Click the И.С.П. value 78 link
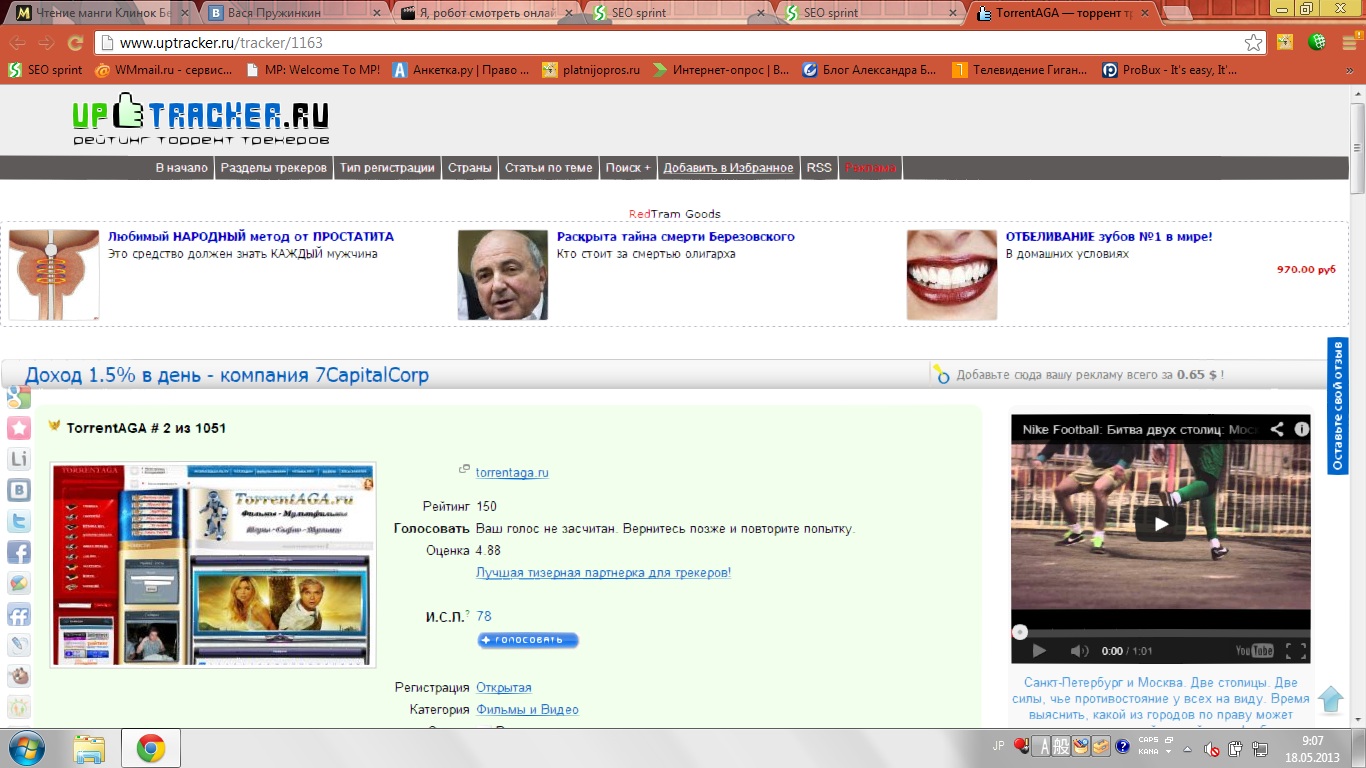The width and height of the screenshot is (1366, 768). pos(484,617)
